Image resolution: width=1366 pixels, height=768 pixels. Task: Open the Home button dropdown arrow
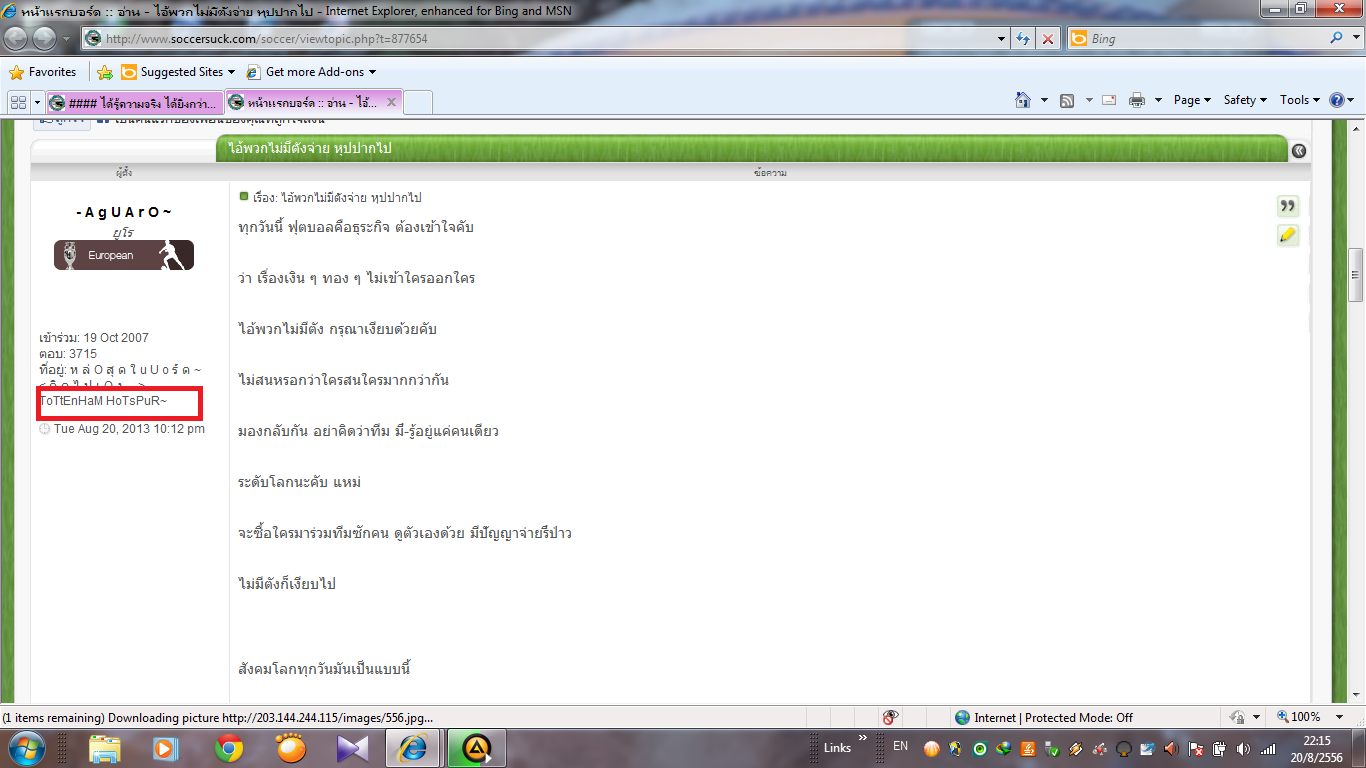(x=1044, y=100)
